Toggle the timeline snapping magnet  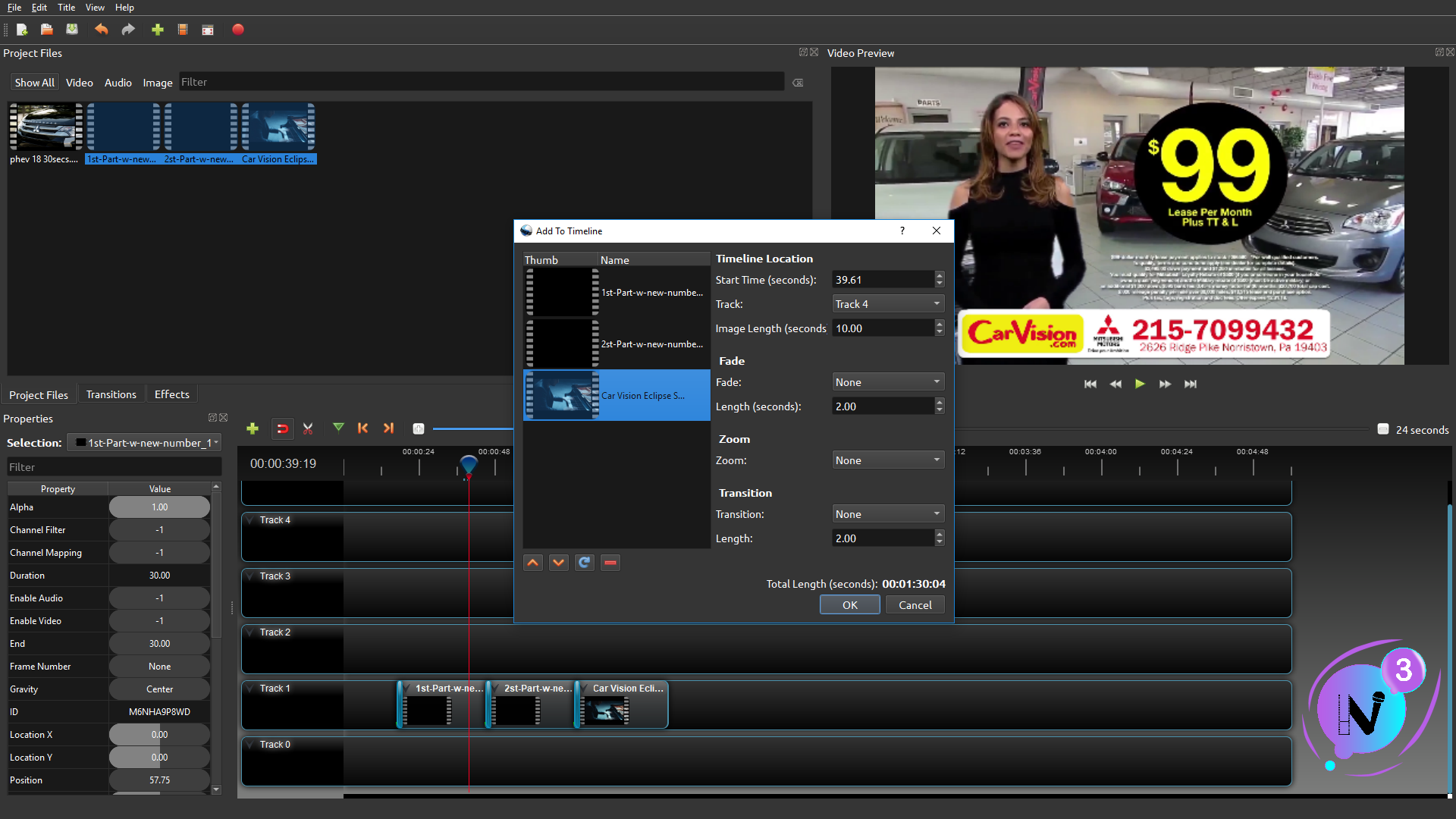tap(282, 428)
